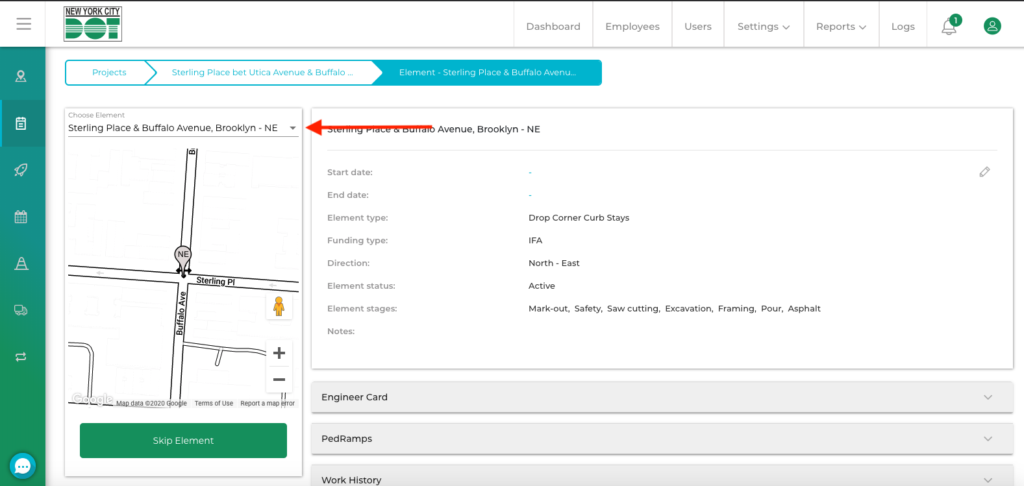
Task: Open the hamburger menu
Action: (23, 24)
